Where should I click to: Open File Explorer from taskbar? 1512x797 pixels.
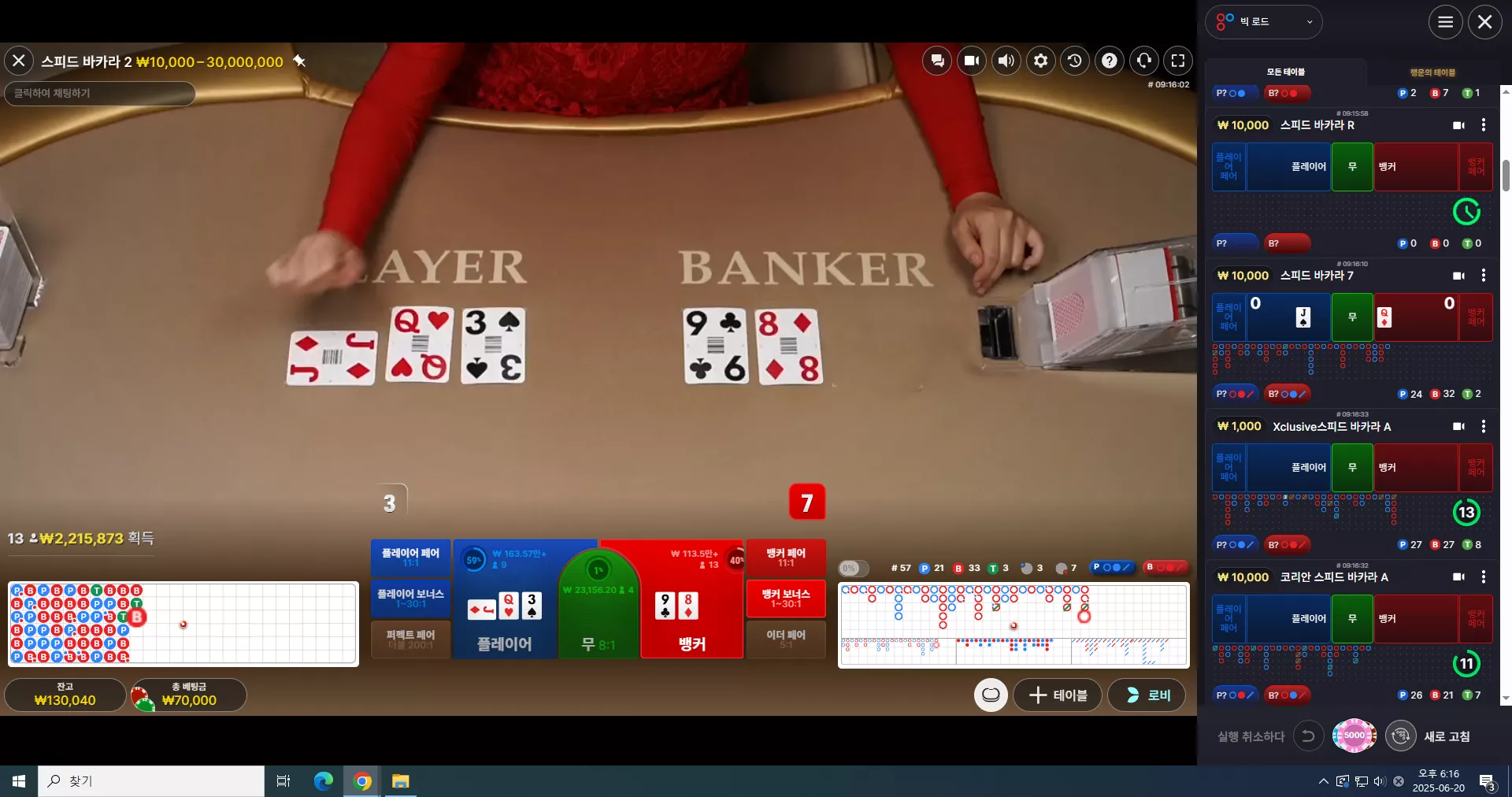click(x=401, y=781)
